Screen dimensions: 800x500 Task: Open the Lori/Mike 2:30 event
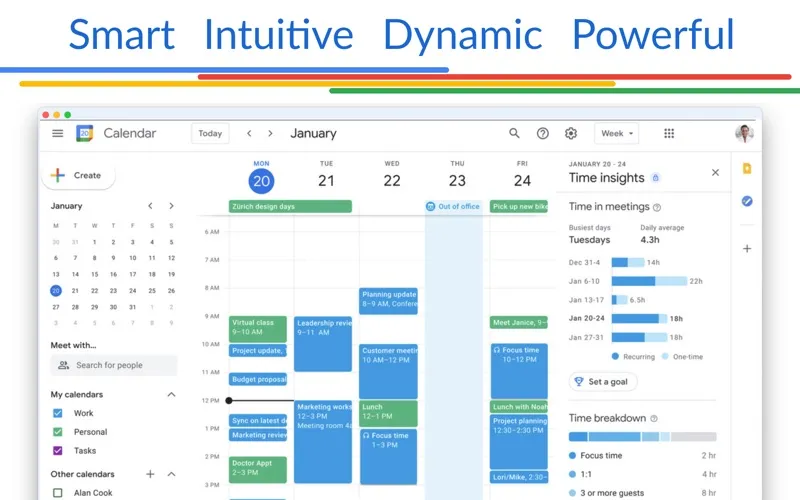click(519, 477)
